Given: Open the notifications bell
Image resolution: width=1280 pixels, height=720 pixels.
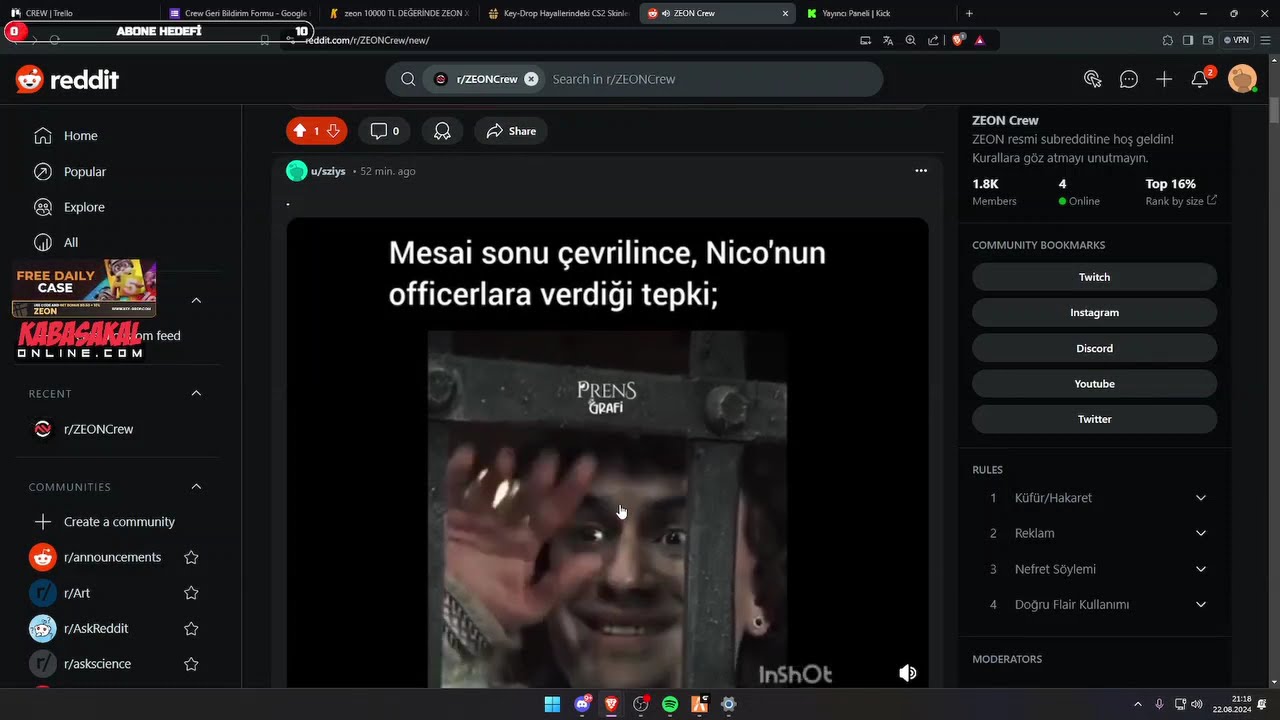Looking at the screenshot, I should pos(1200,79).
